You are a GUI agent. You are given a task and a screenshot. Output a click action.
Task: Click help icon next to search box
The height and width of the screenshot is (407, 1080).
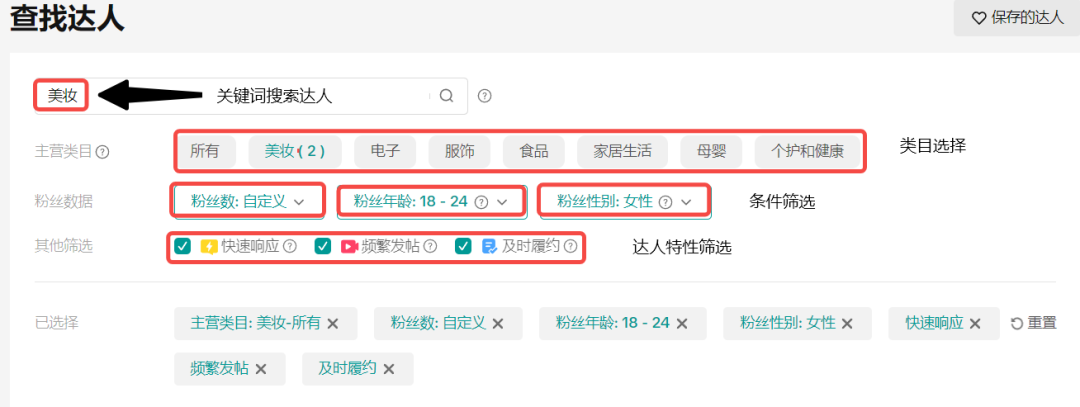point(485,96)
